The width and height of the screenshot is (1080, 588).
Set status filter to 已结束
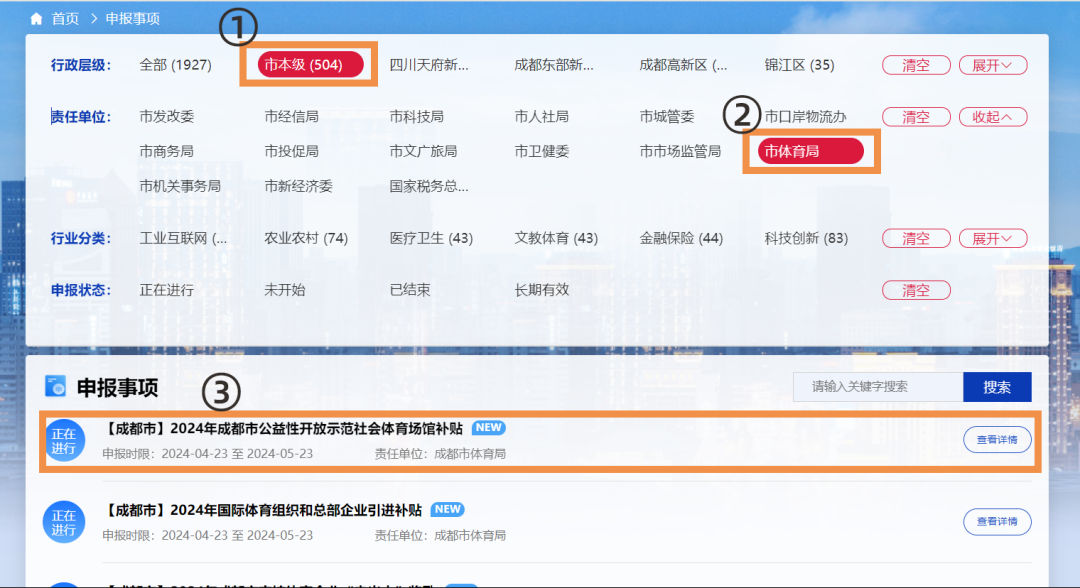(410, 290)
